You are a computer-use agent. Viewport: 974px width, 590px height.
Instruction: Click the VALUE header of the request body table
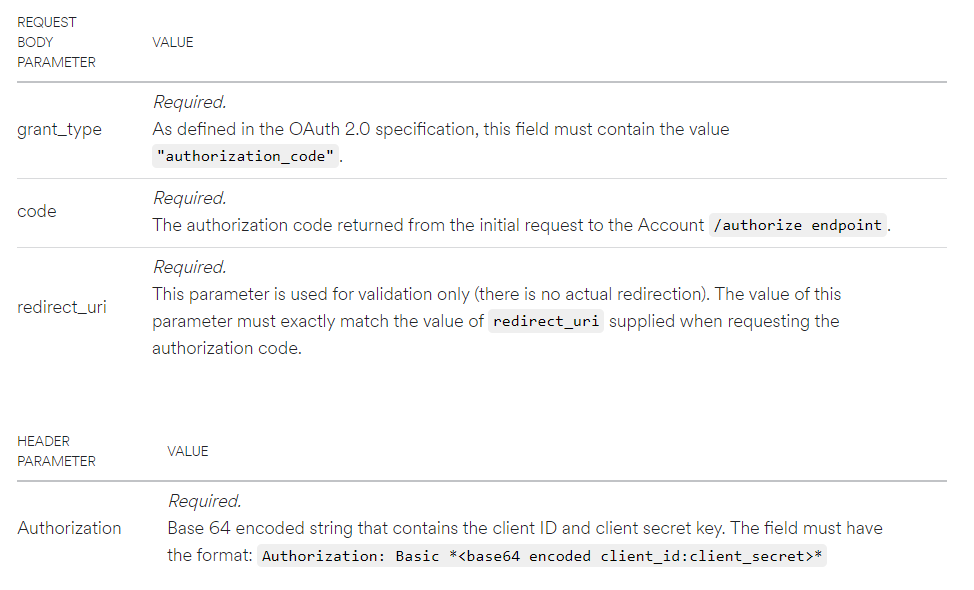[x=172, y=42]
